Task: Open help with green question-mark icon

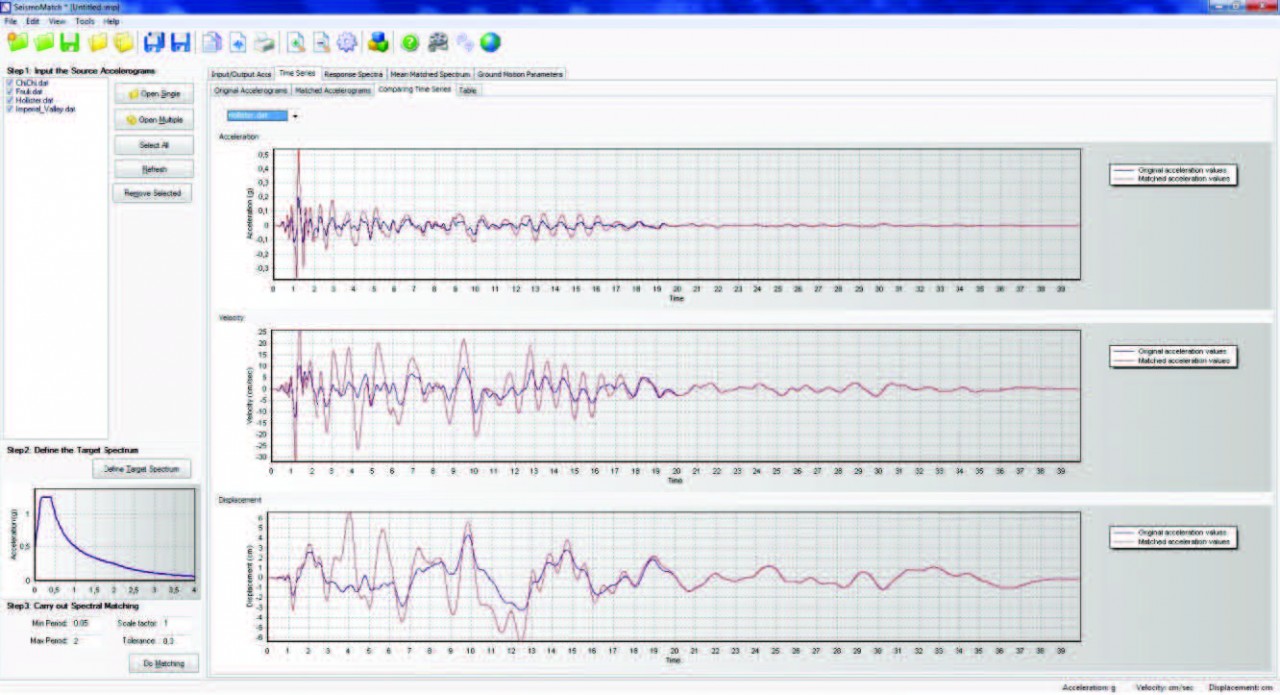Action: tap(410, 43)
